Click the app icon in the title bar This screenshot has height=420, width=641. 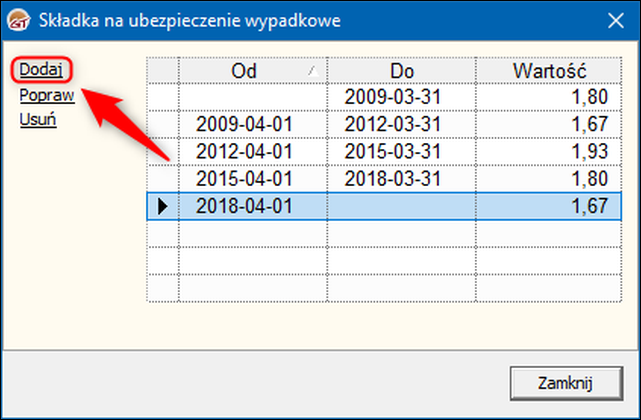pyautogui.click(x=19, y=19)
